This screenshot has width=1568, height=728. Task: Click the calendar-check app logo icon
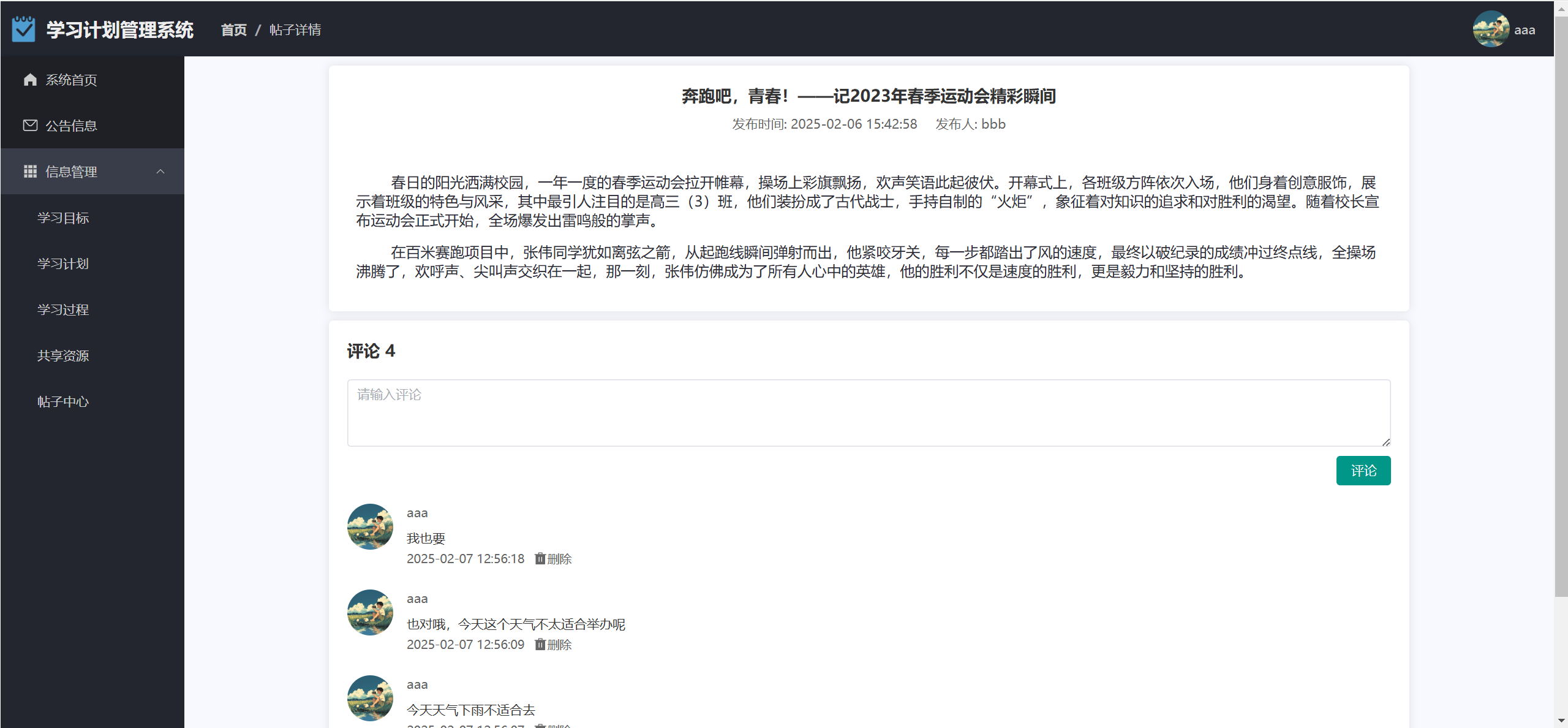coord(23,29)
